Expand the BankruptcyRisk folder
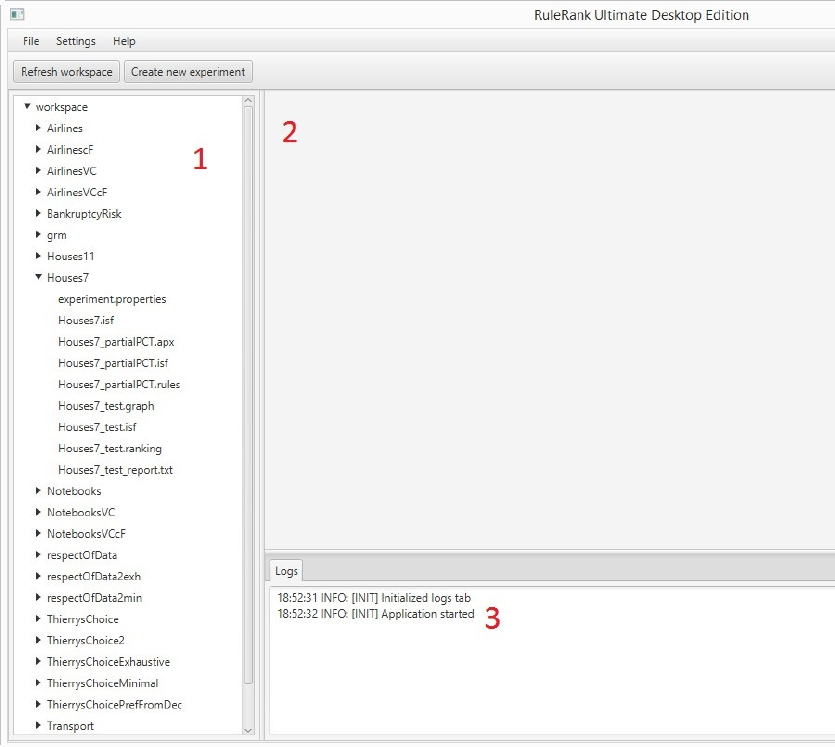Viewport: 835px width, 747px height. coord(38,213)
